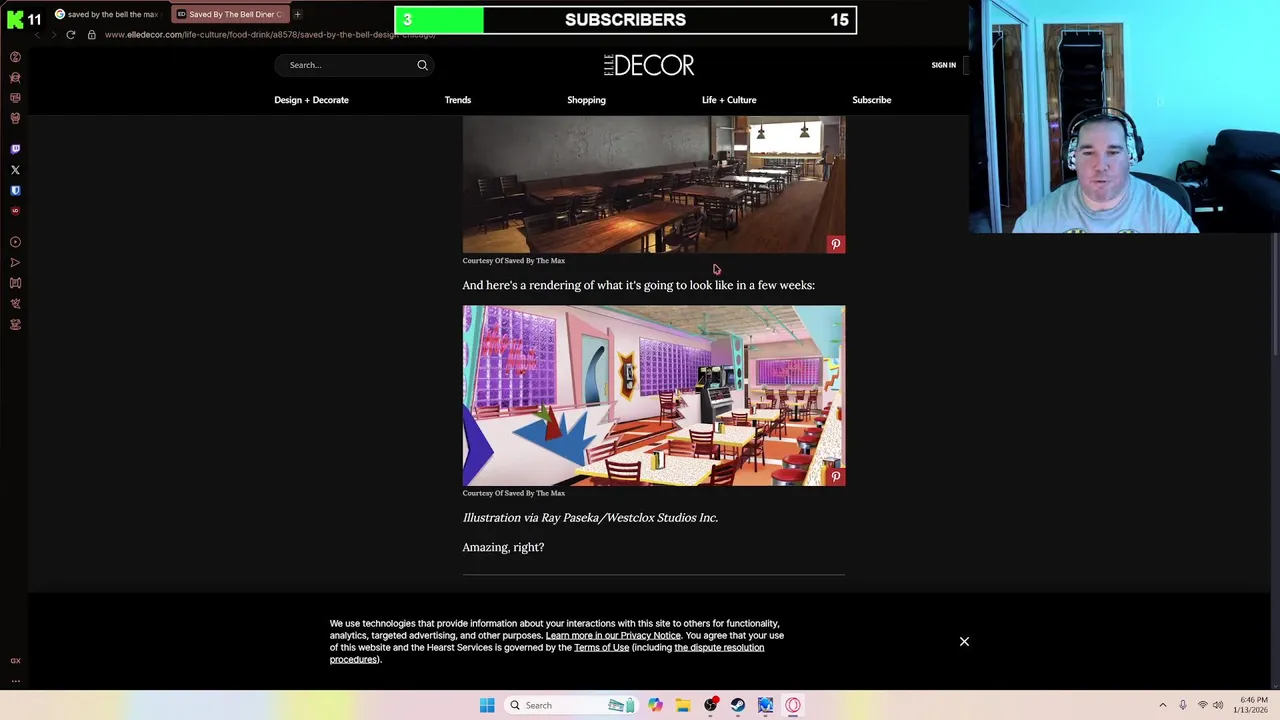
Task: Click the 'Amazing, right?' text
Action: coord(503,547)
